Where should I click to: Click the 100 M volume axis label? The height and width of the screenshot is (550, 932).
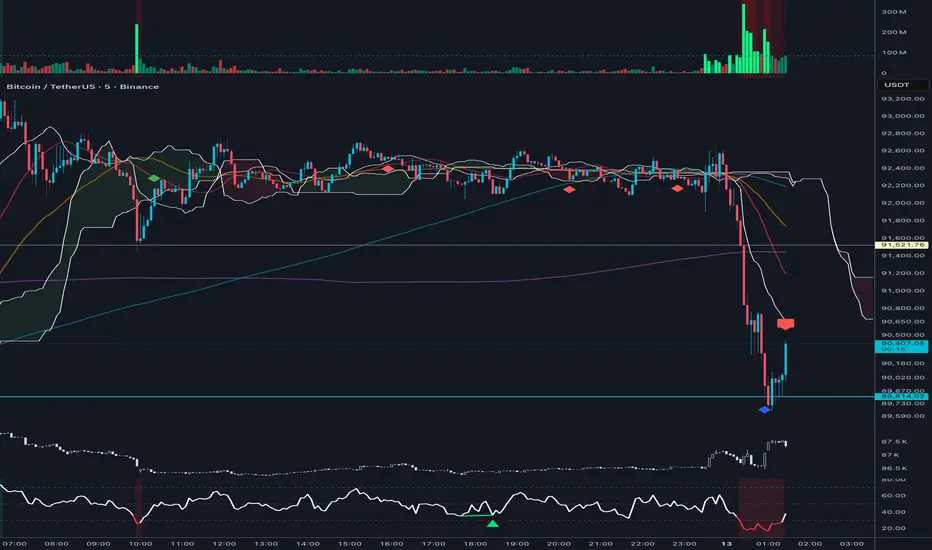tap(894, 52)
